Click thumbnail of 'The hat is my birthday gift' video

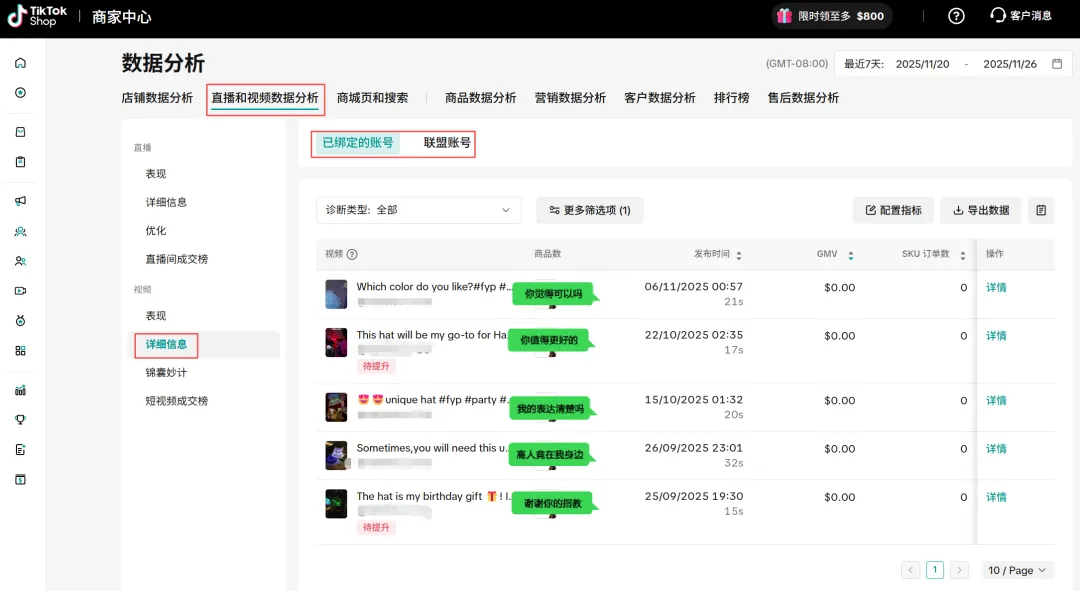336,503
